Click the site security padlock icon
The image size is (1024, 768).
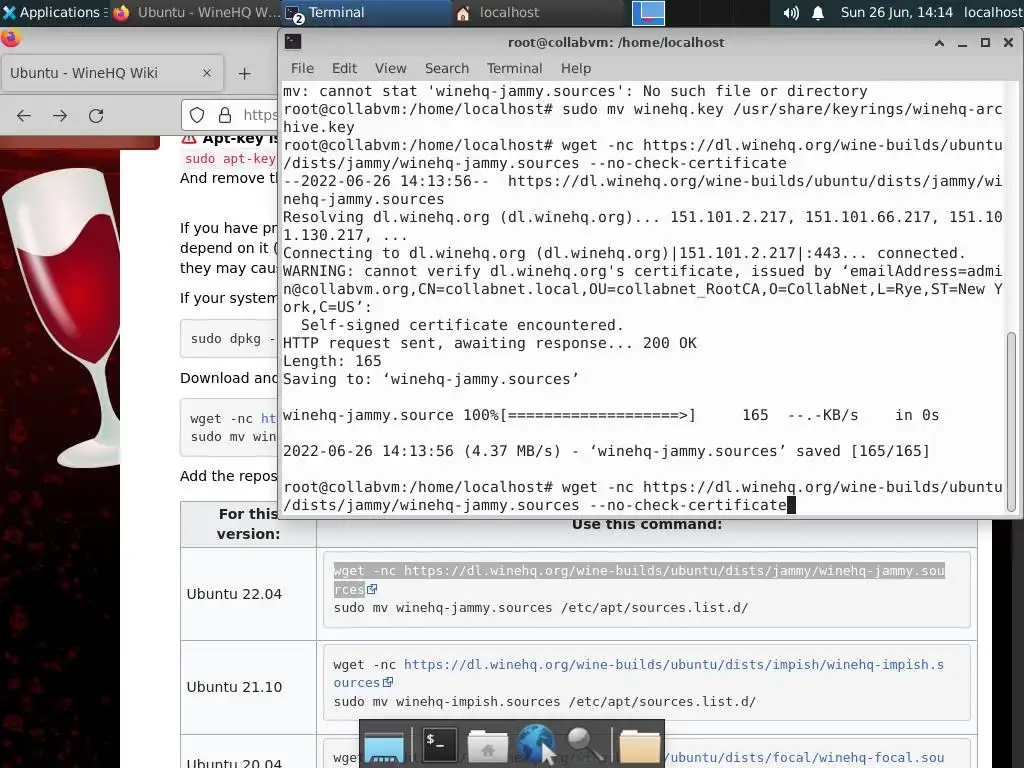coord(225,116)
